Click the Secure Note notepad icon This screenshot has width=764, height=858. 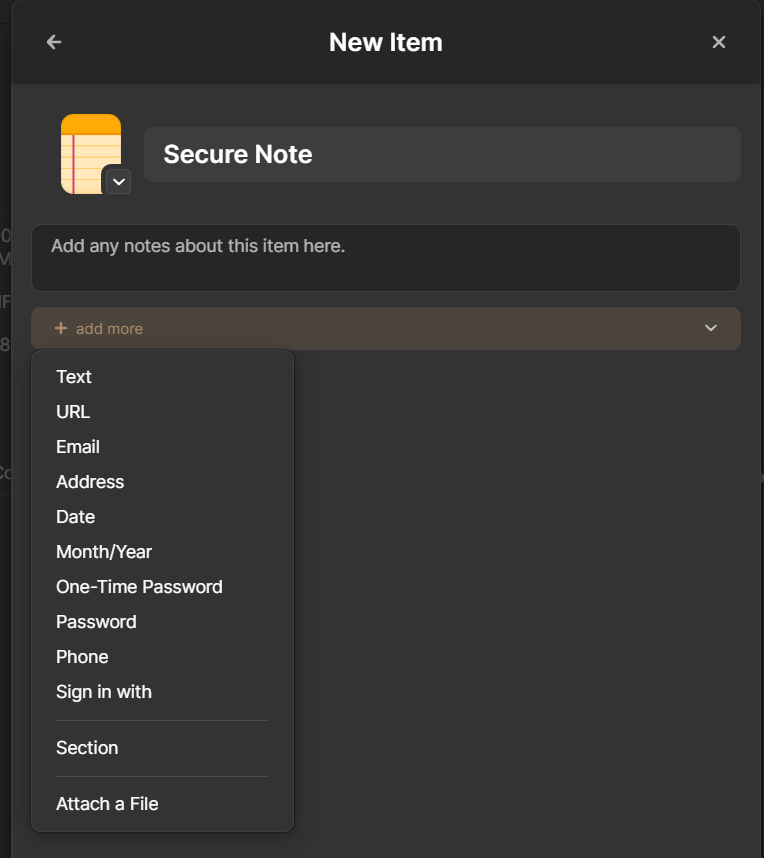click(88, 150)
